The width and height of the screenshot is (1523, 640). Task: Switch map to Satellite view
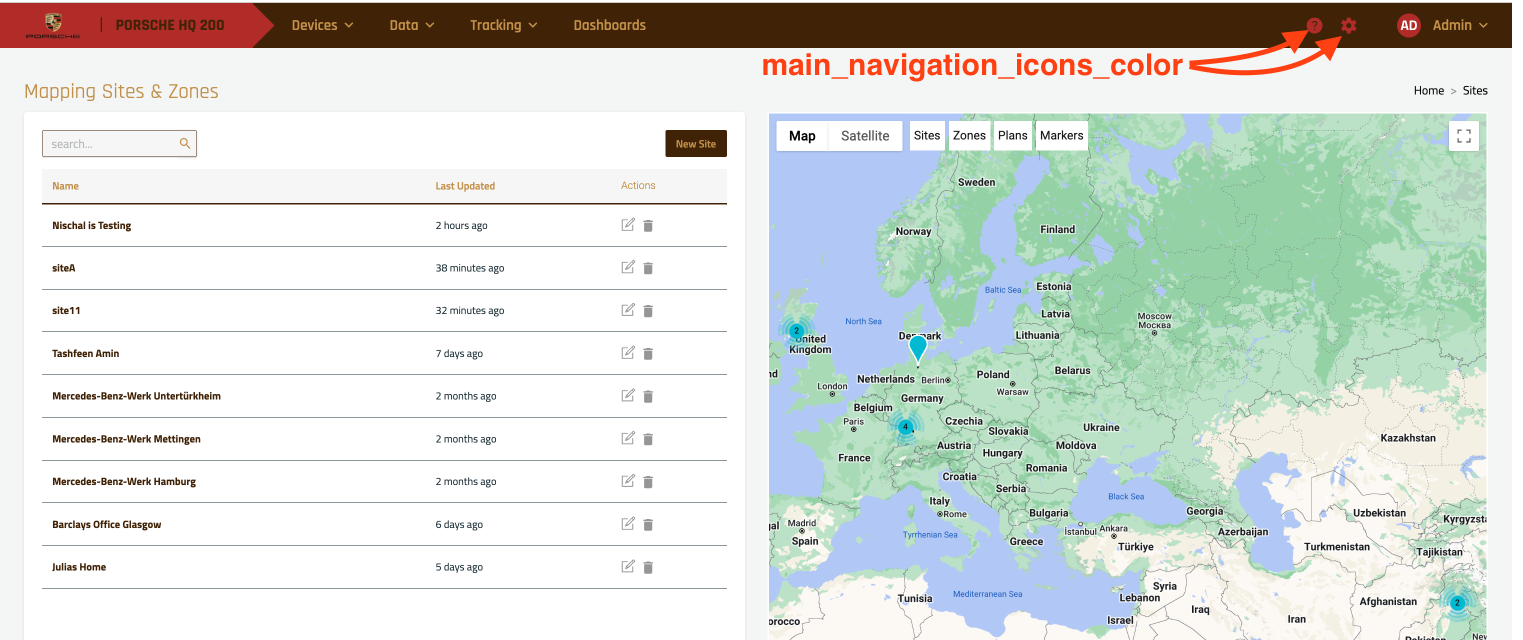coord(865,136)
